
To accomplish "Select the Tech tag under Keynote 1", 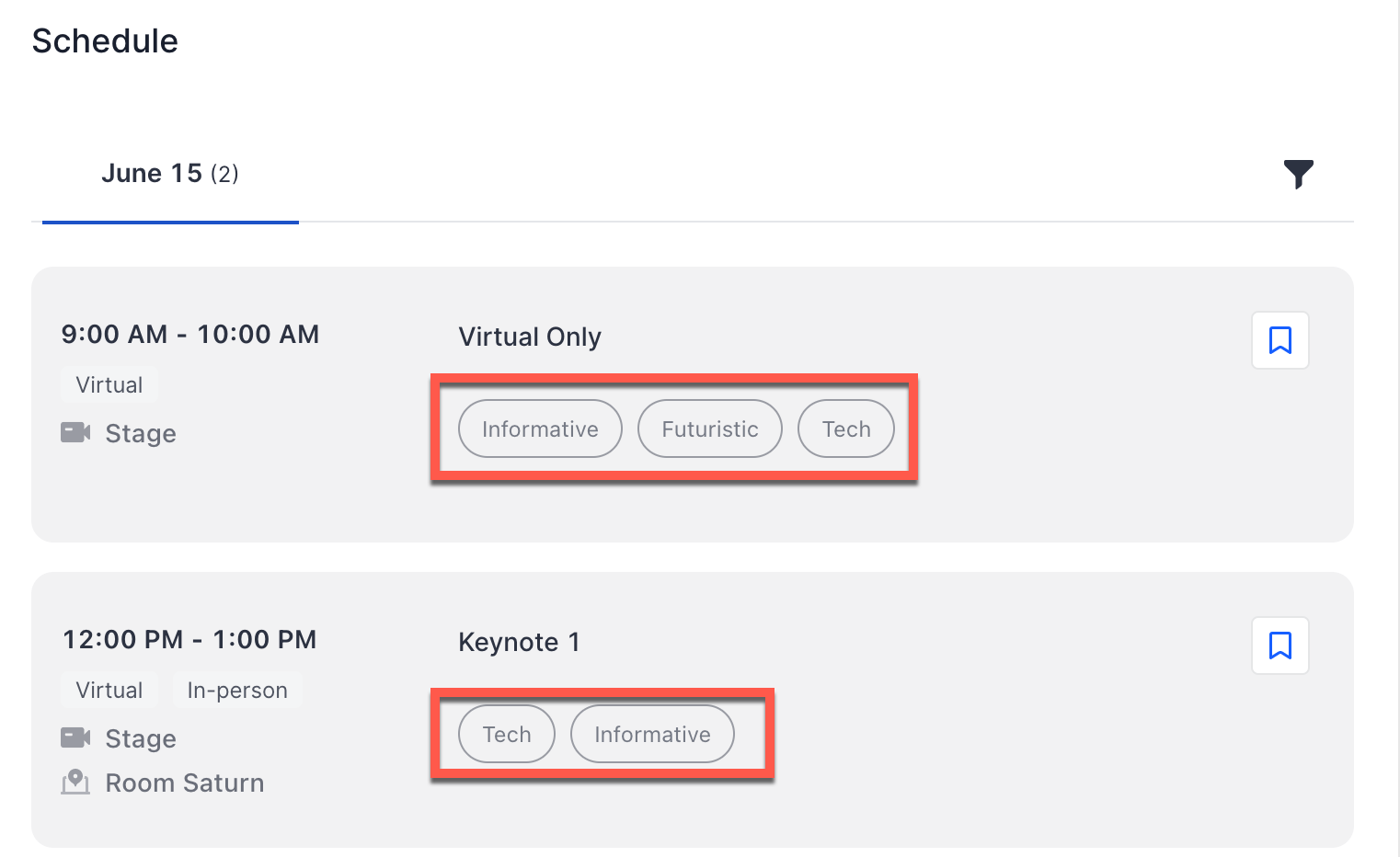I will (x=507, y=734).
